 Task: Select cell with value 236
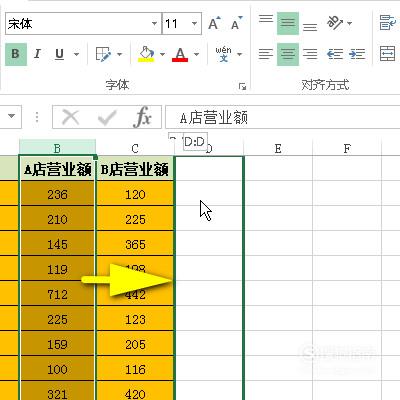[x=57, y=194]
